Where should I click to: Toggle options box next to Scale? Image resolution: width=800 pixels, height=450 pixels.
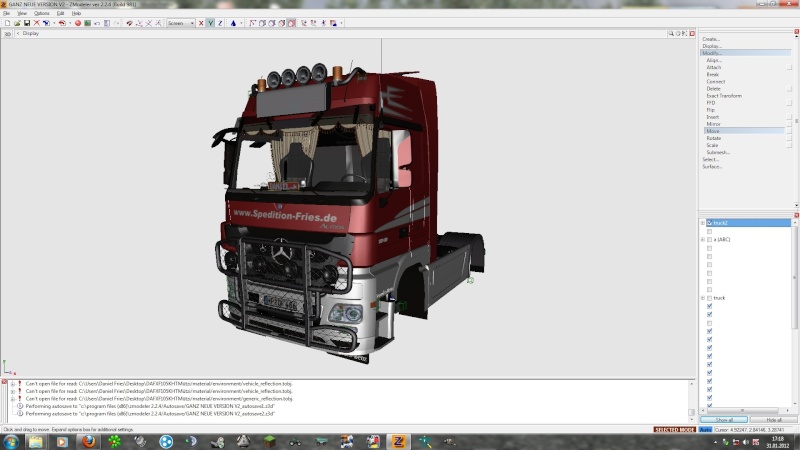pos(789,145)
